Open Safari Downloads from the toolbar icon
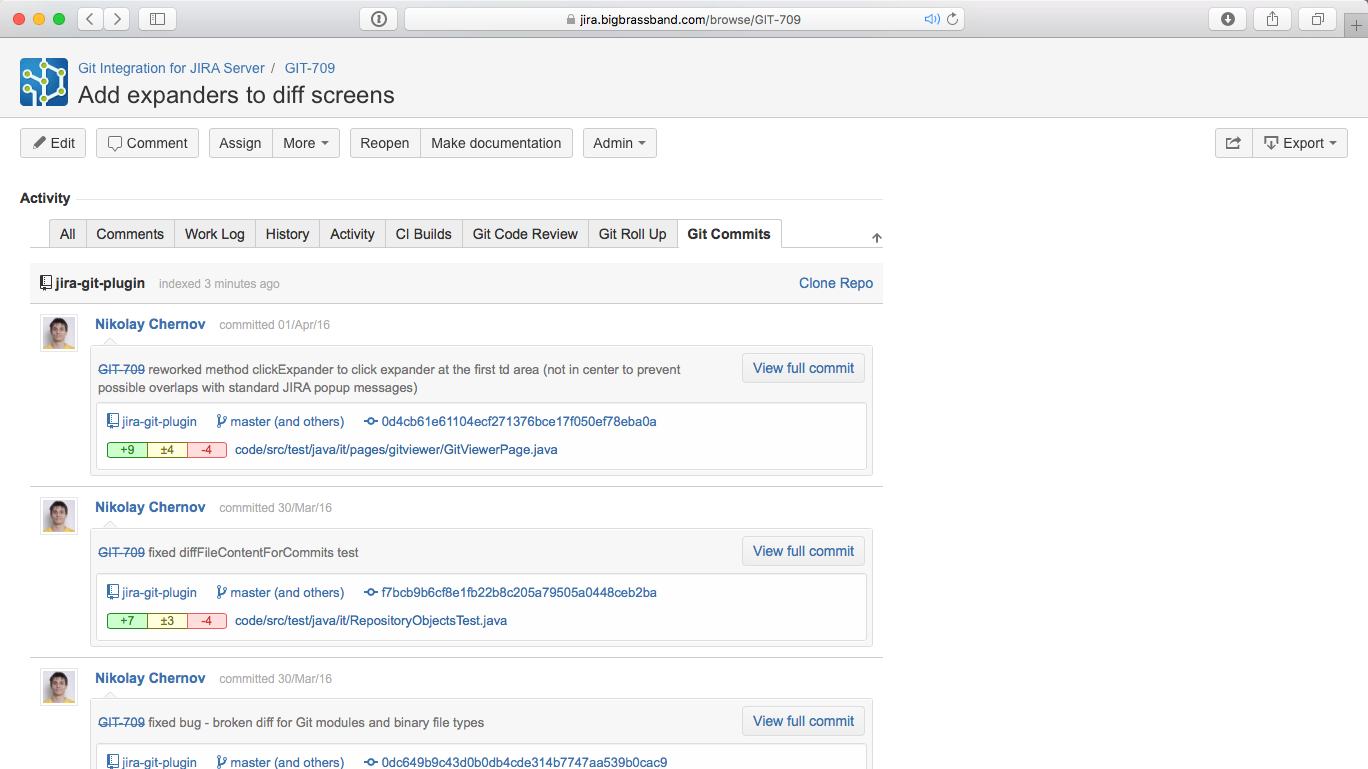The width and height of the screenshot is (1368, 769). 1227,18
